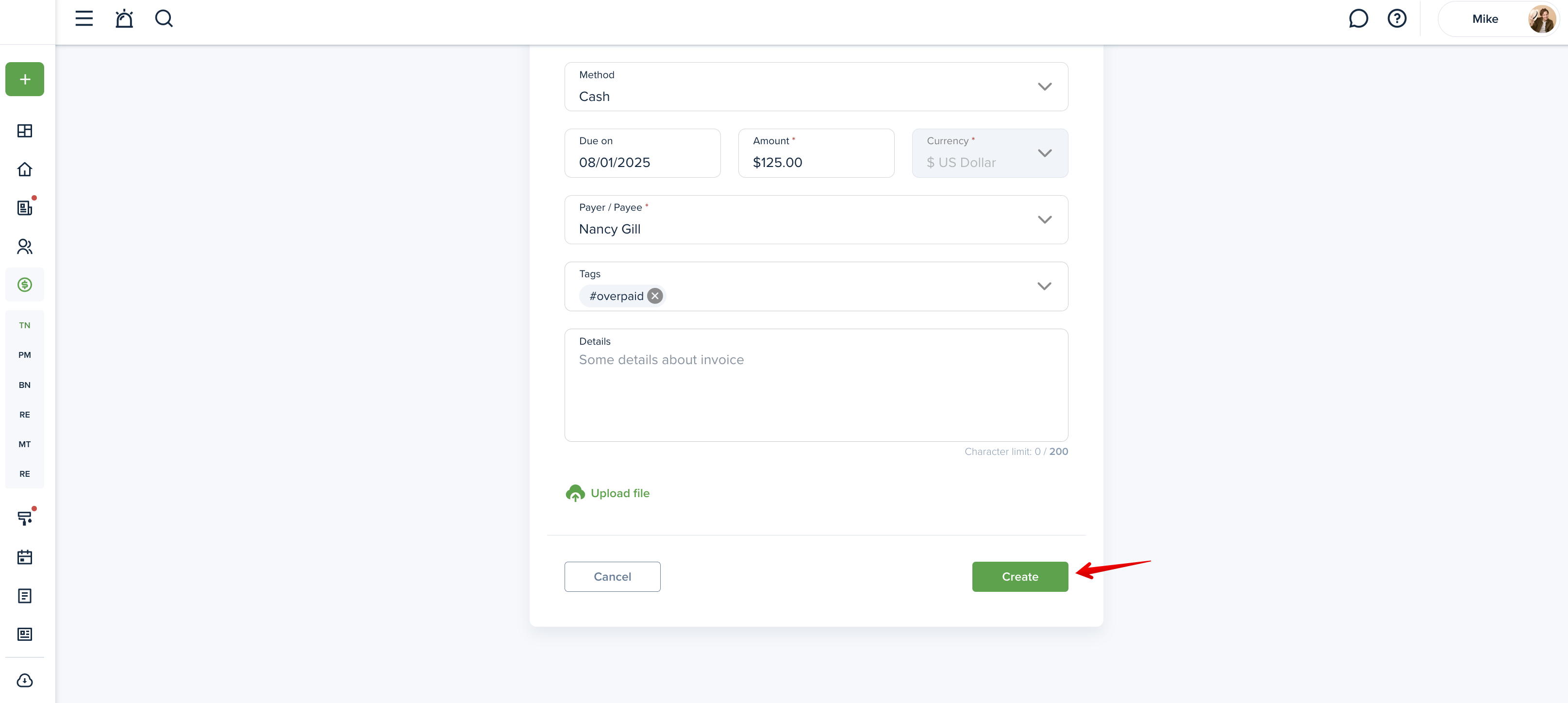This screenshot has height=703, width=1568.
Task: Open the contacts people icon
Action: (25, 247)
